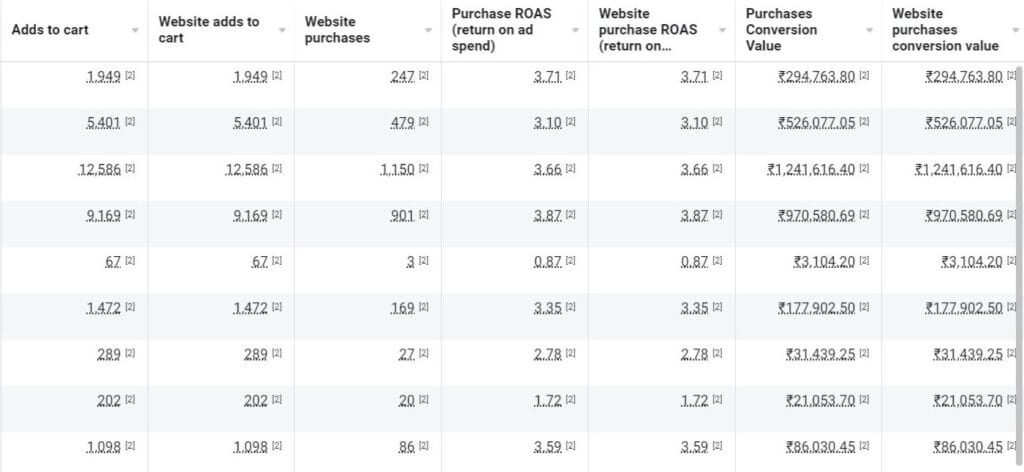This screenshot has height=472, width=1024.
Task: Open the Adds to cart column dropdown arrow
Action: coord(135,31)
